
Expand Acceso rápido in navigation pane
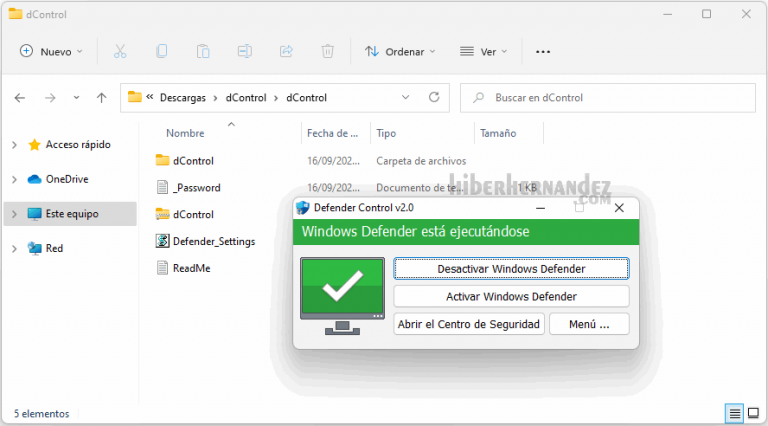pos(14,145)
